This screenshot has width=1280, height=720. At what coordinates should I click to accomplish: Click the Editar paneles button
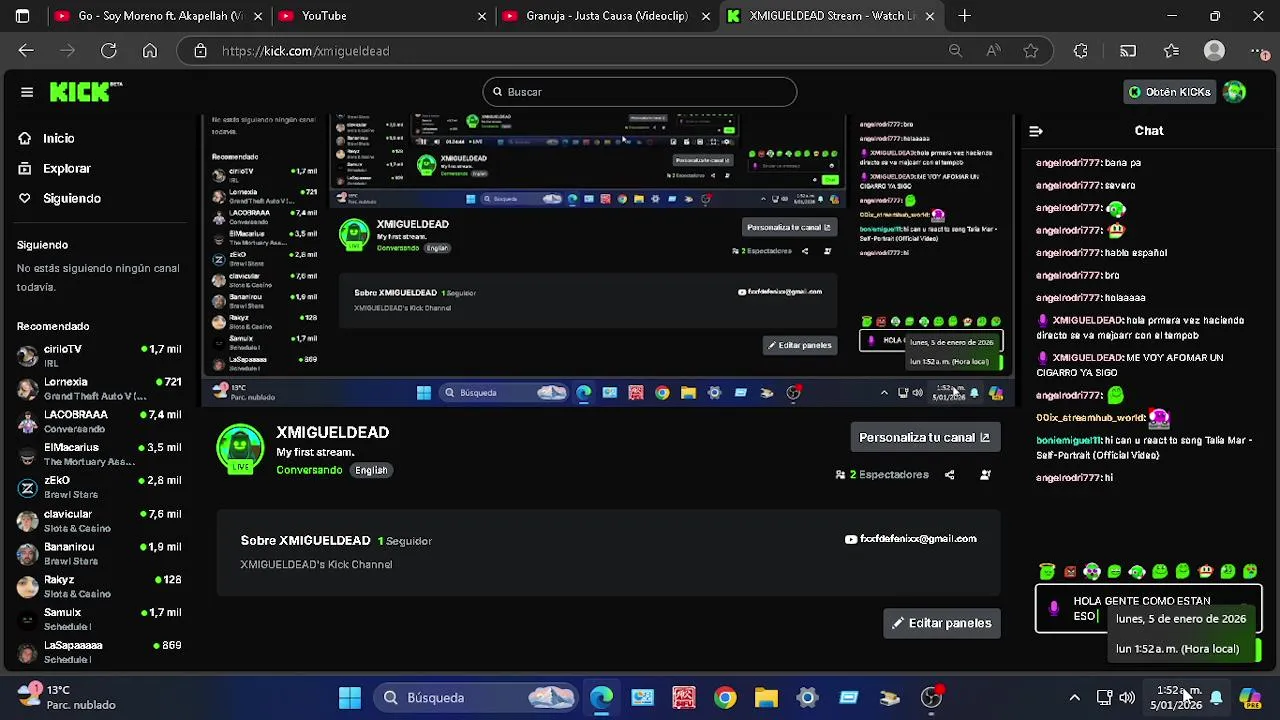941,623
